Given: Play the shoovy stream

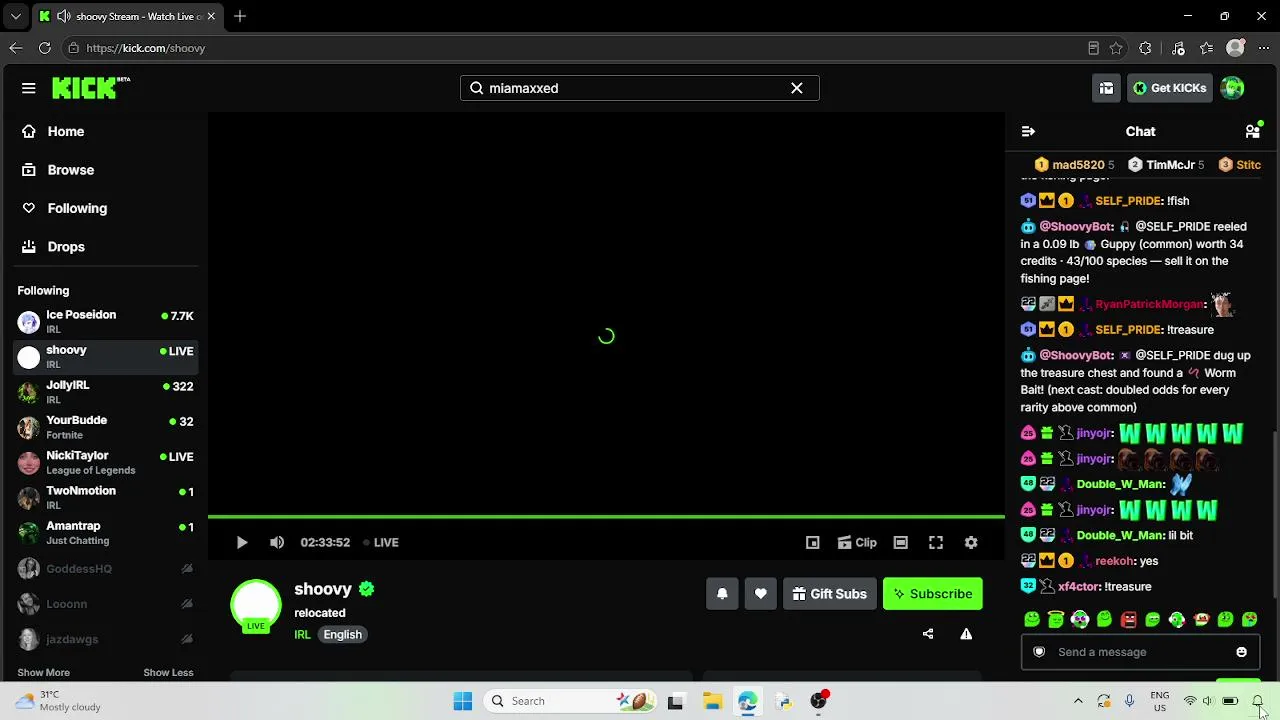Looking at the screenshot, I should click(x=242, y=542).
